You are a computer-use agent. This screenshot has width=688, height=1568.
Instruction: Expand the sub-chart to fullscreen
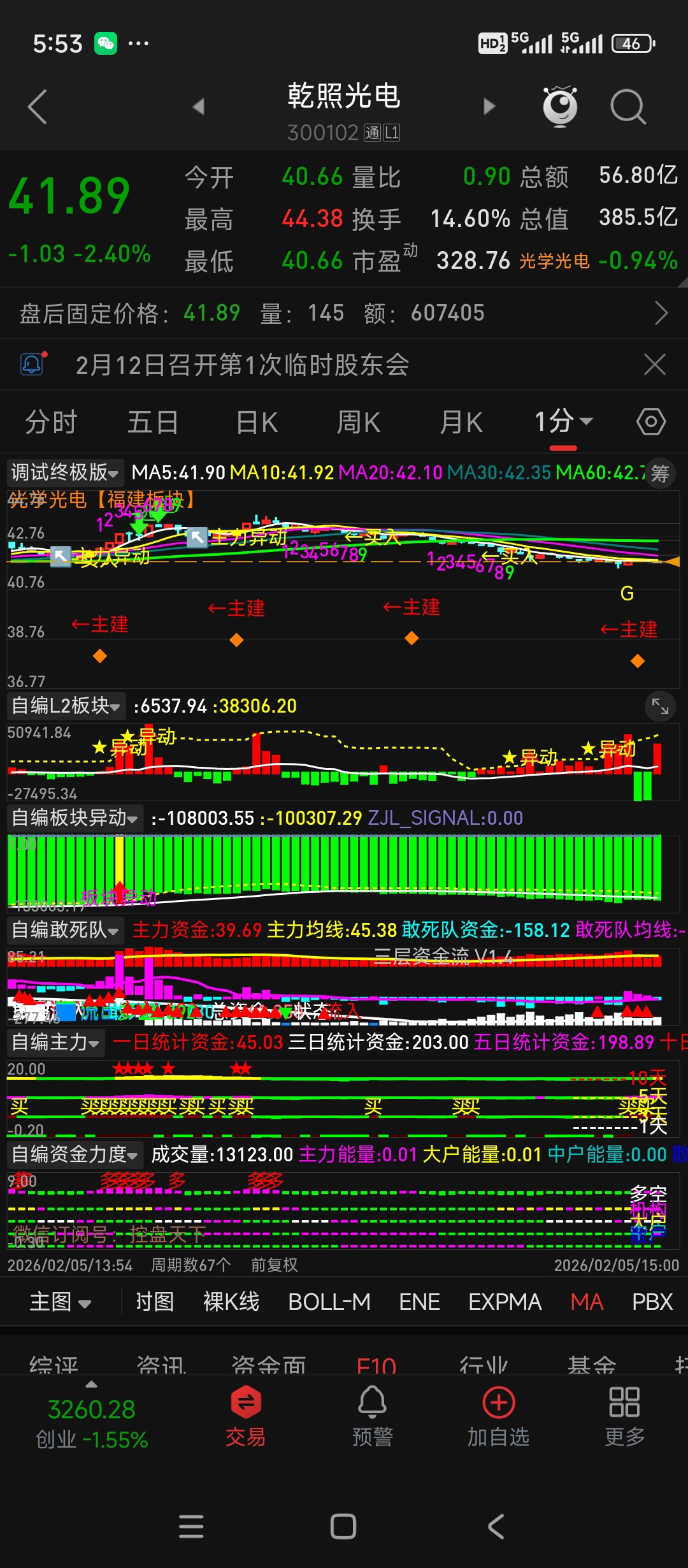point(660,706)
